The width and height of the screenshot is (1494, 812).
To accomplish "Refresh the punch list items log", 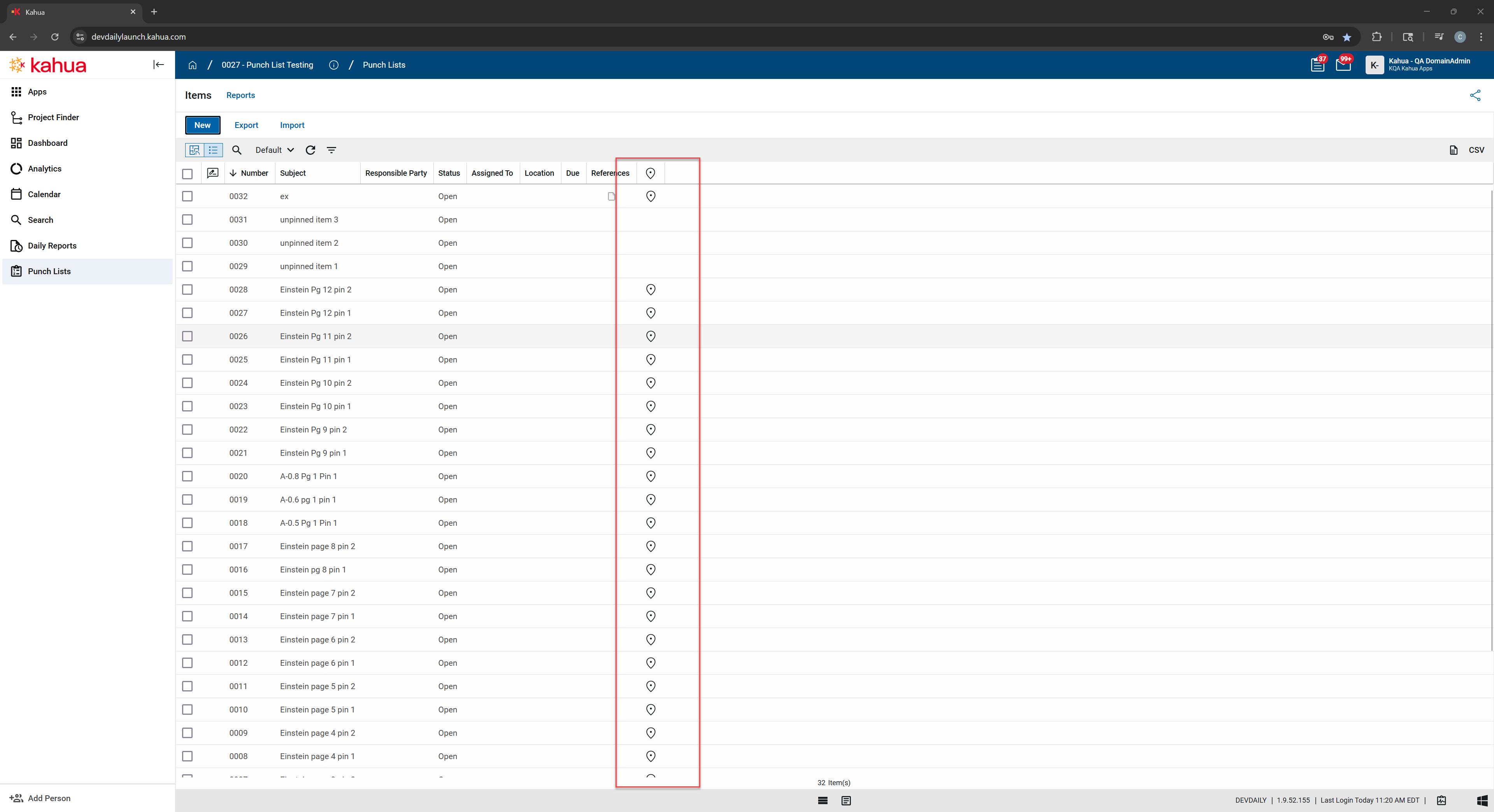I will pos(310,150).
